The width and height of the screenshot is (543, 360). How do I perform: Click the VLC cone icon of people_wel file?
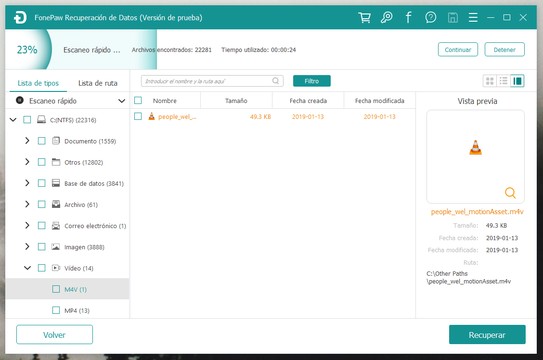point(151,116)
